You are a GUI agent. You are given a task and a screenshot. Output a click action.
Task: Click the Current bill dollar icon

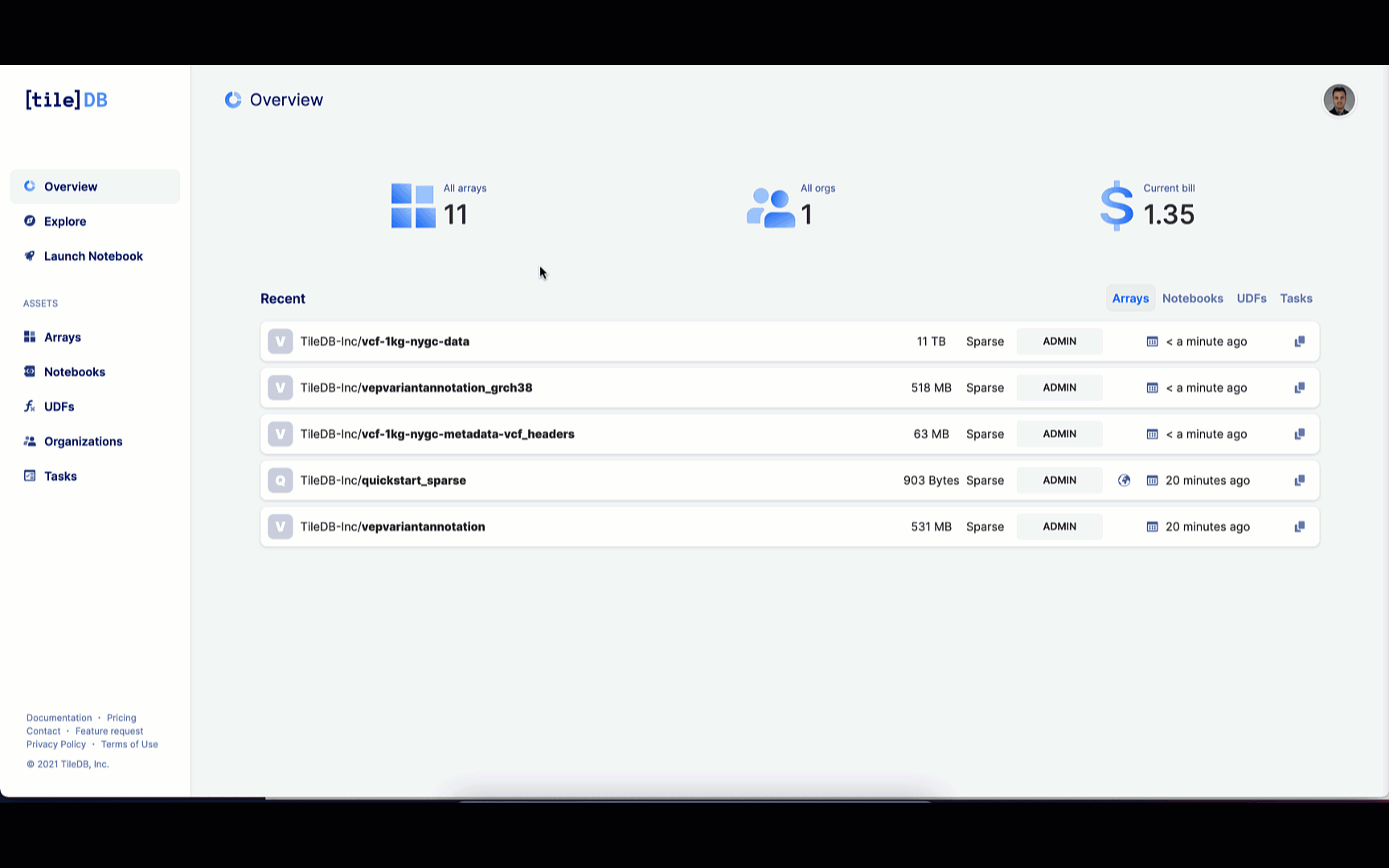[1117, 206]
